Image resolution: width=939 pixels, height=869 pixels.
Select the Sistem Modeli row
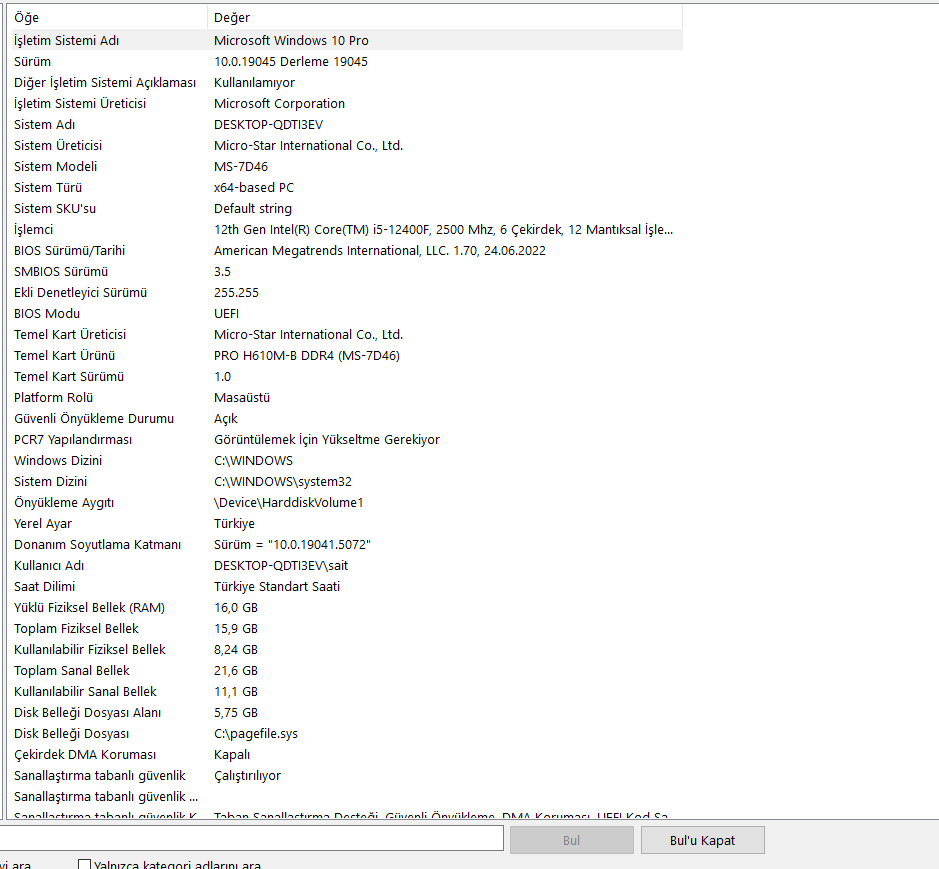tap(347, 166)
